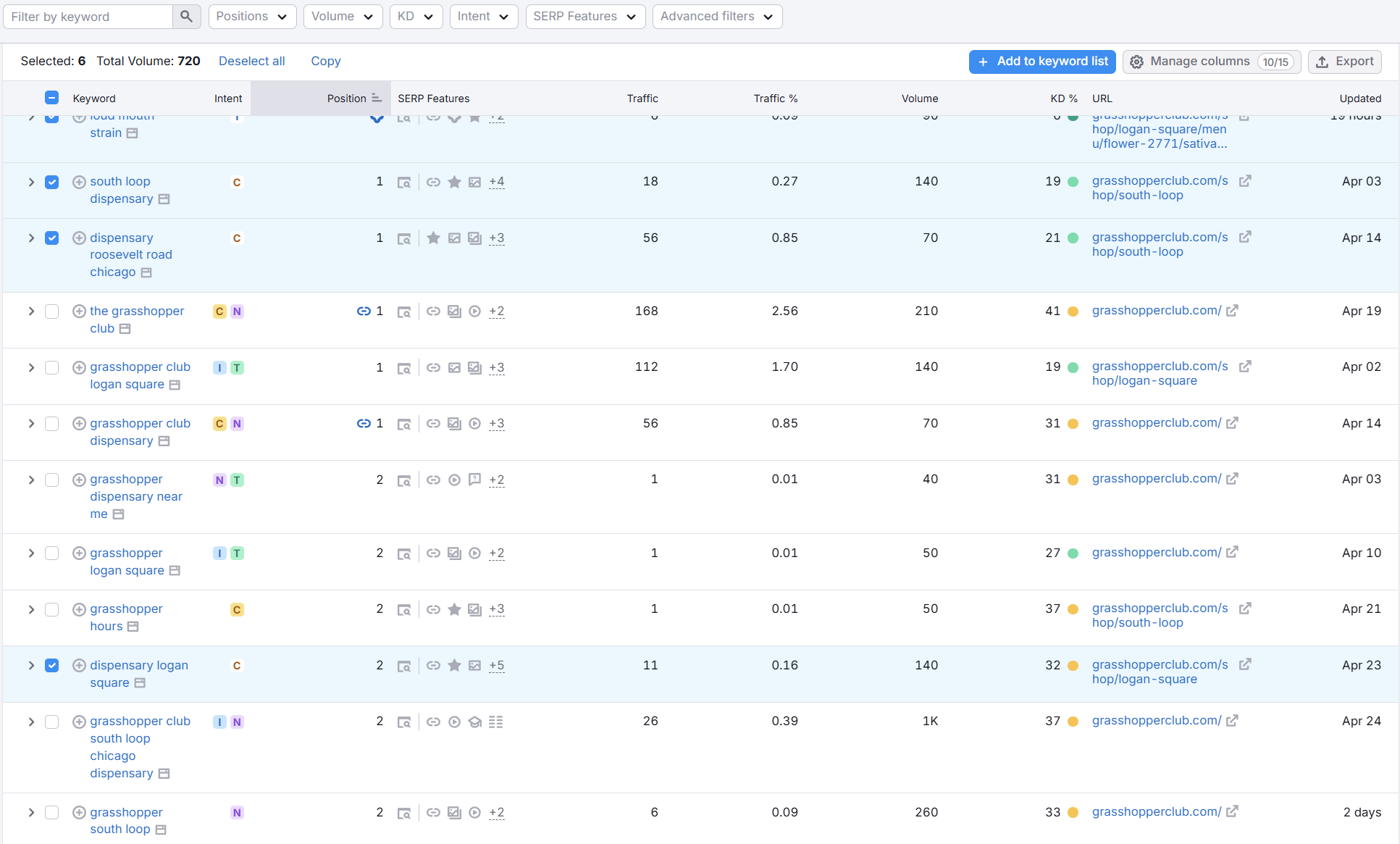This screenshot has height=844, width=1400.
Task: Open the Advanced filters dropdown
Action: 717,16
